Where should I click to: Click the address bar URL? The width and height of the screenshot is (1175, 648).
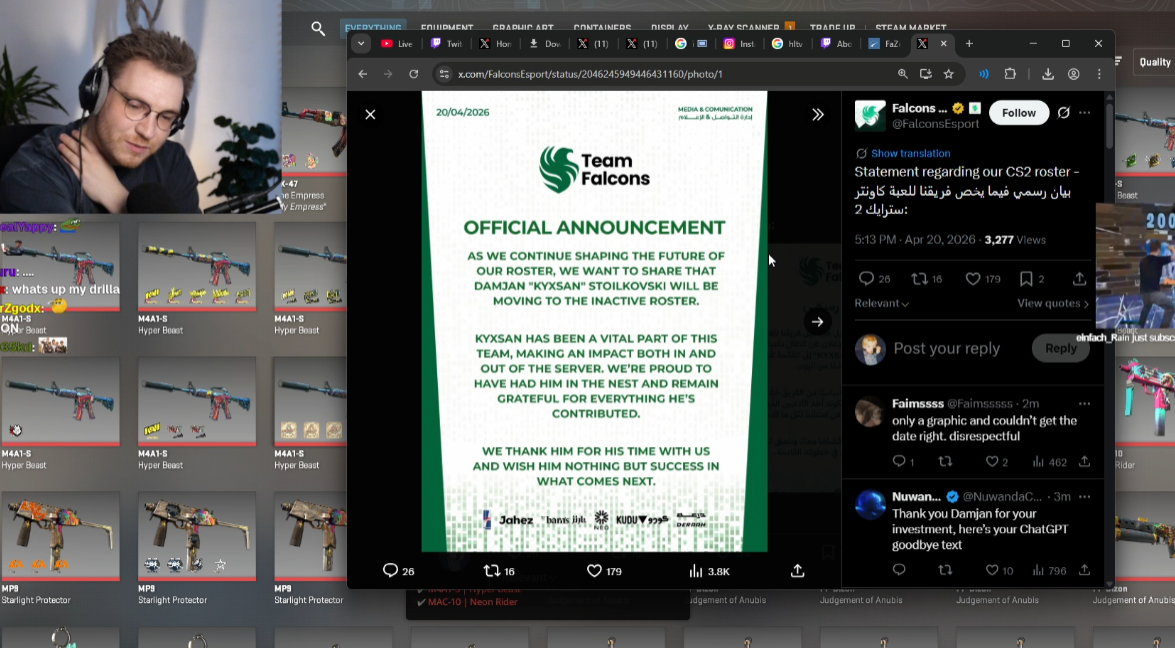click(590, 74)
